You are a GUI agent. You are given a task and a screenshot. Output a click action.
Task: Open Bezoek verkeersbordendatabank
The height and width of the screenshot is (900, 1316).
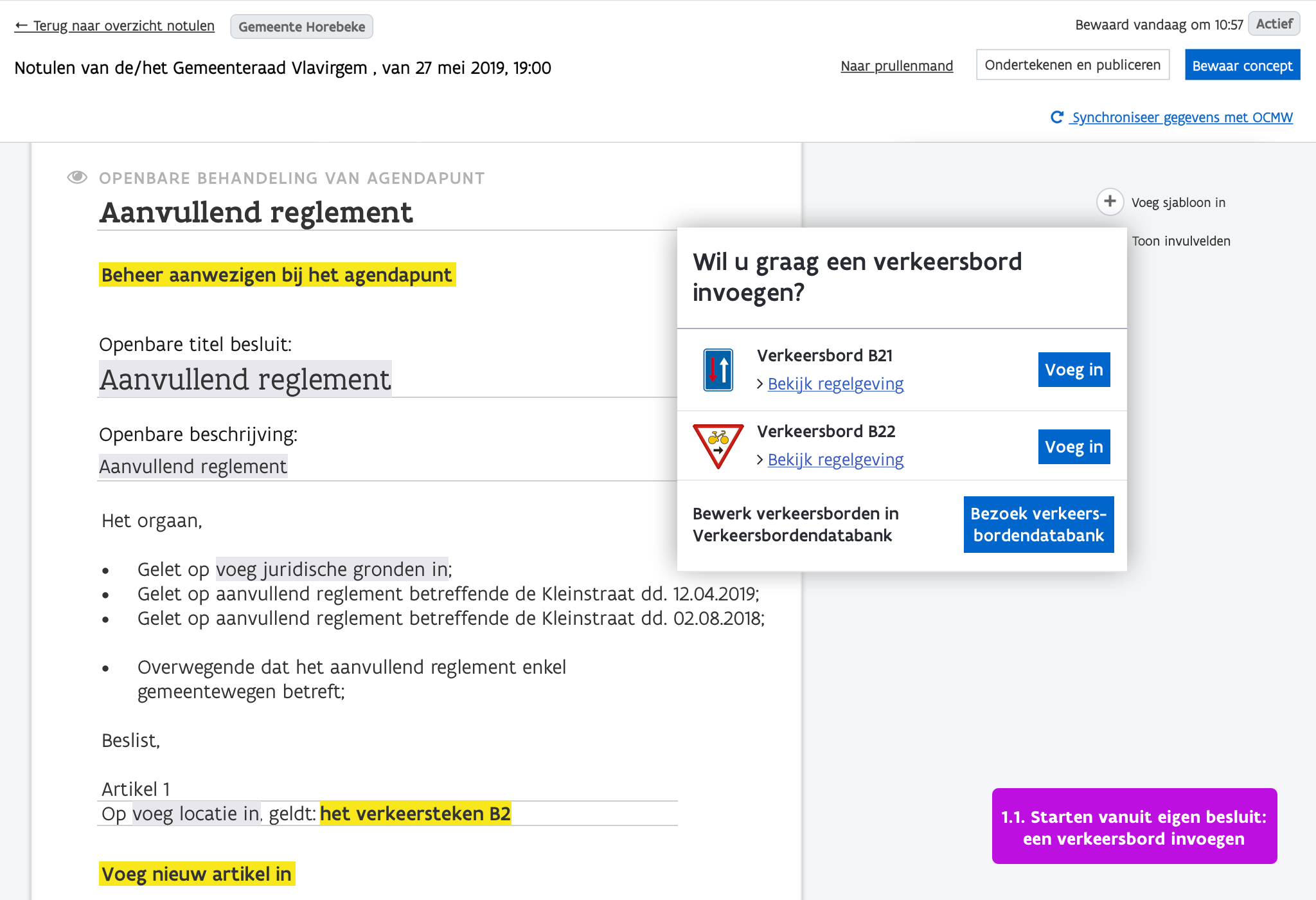tap(1038, 525)
